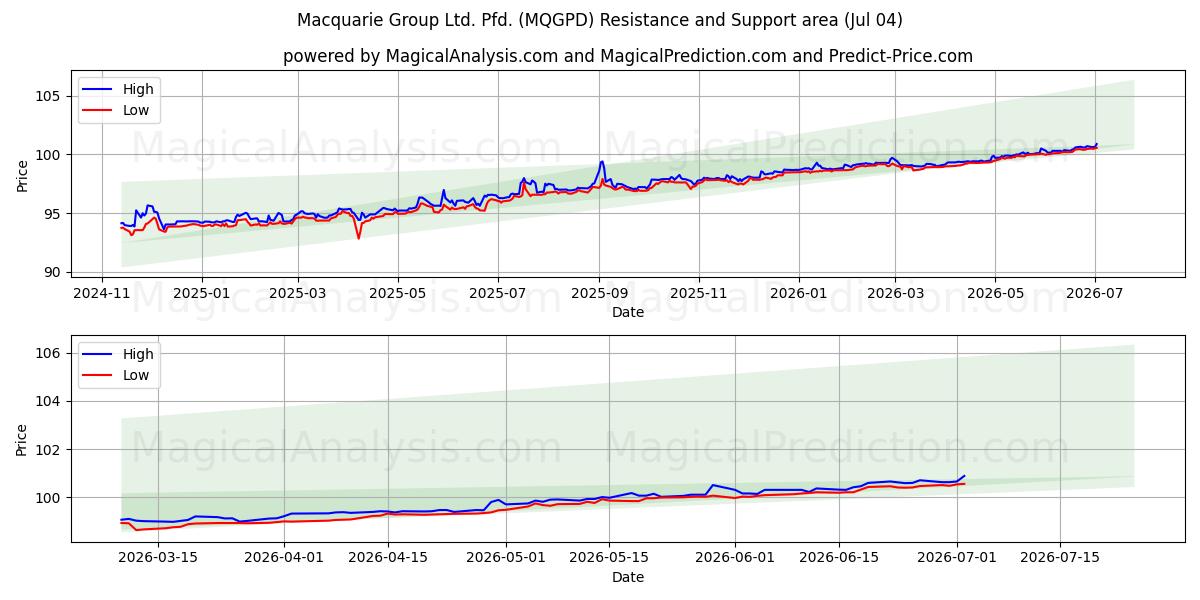1200x600 pixels.
Task: Select the '2025-01' date tick label
Action: coord(202,293)
